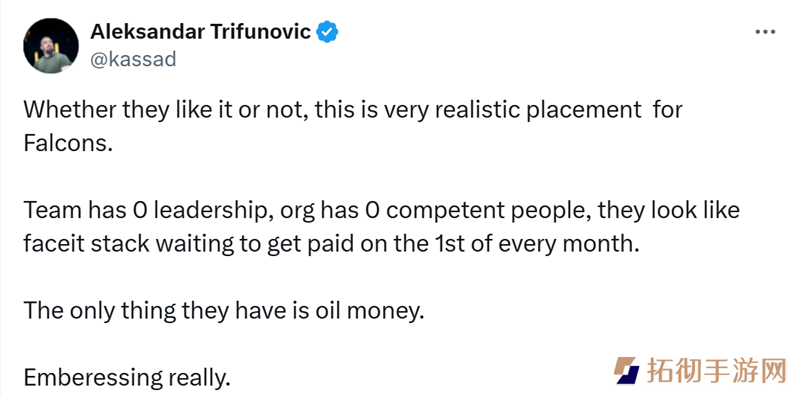Open the Aleksandar Trifunovic display name link
Viewport: 800px width, 396px height.
[x=201, y=32]
